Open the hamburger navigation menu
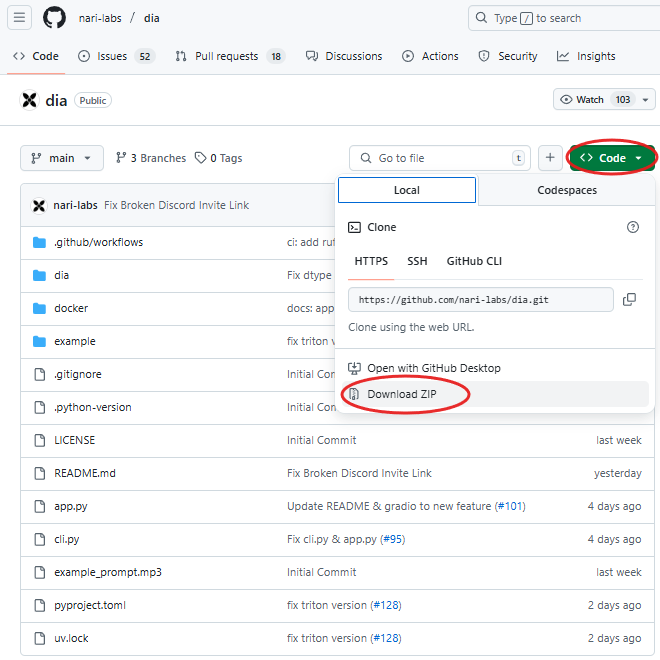660x660 pixels. coord(19,18)
